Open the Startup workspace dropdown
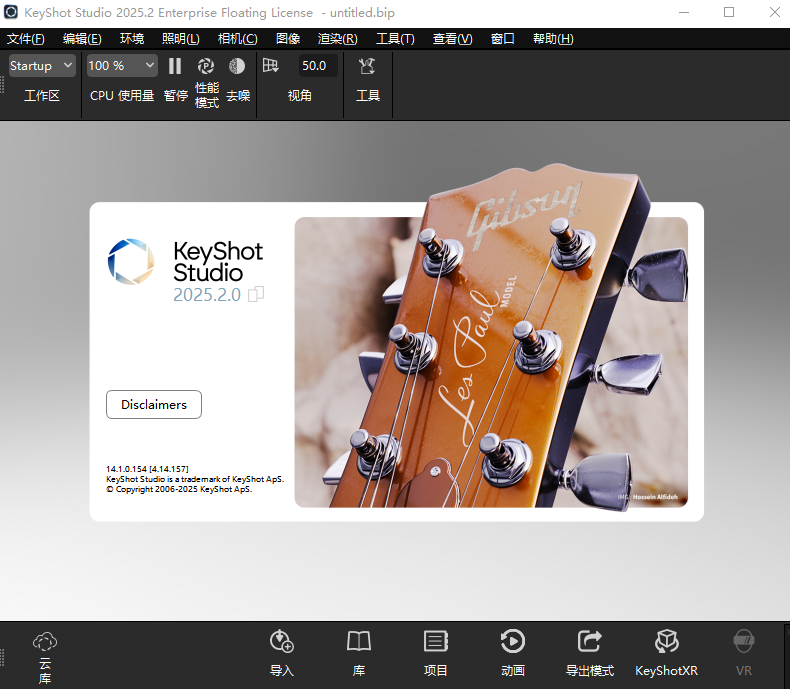The image size is (790, 689). pyautogui.click(x=42, y=65)
